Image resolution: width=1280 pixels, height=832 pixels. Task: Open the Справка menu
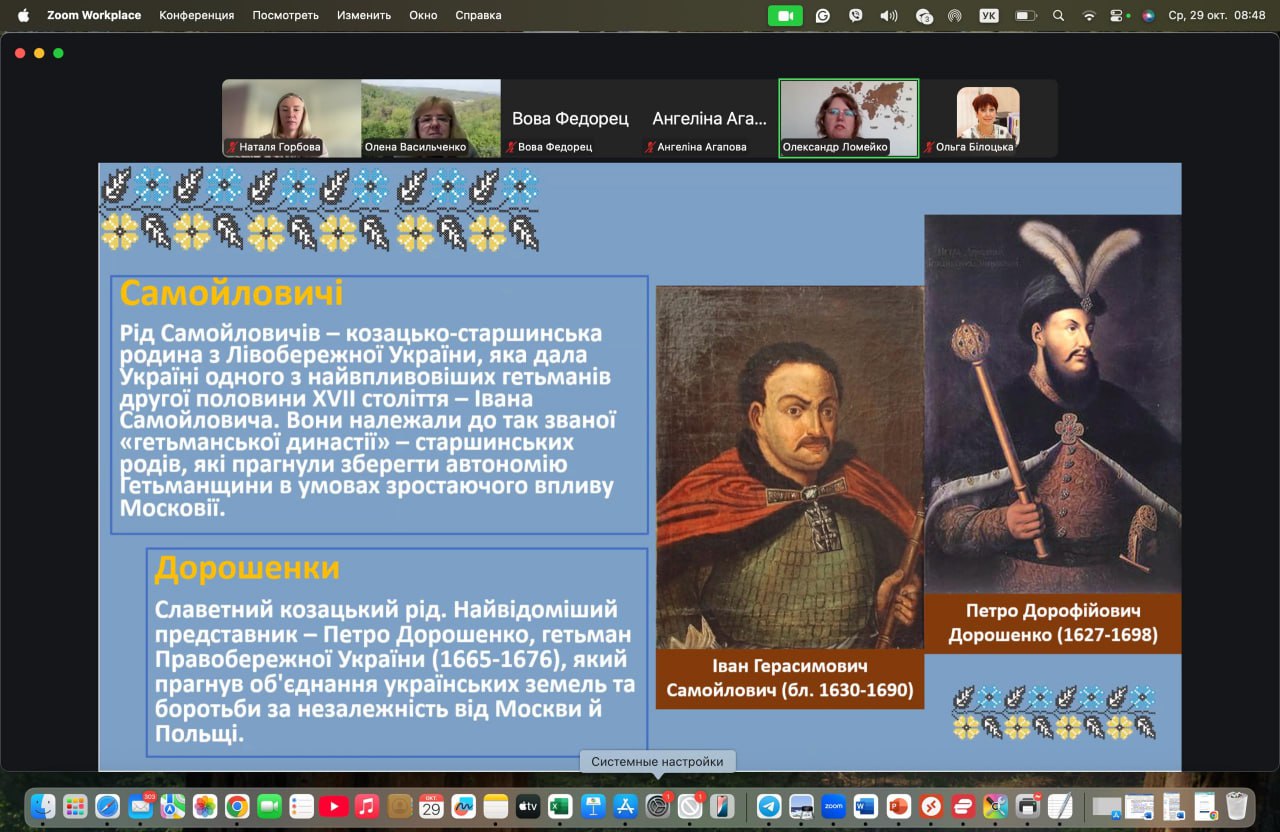(x=478, y=16)
